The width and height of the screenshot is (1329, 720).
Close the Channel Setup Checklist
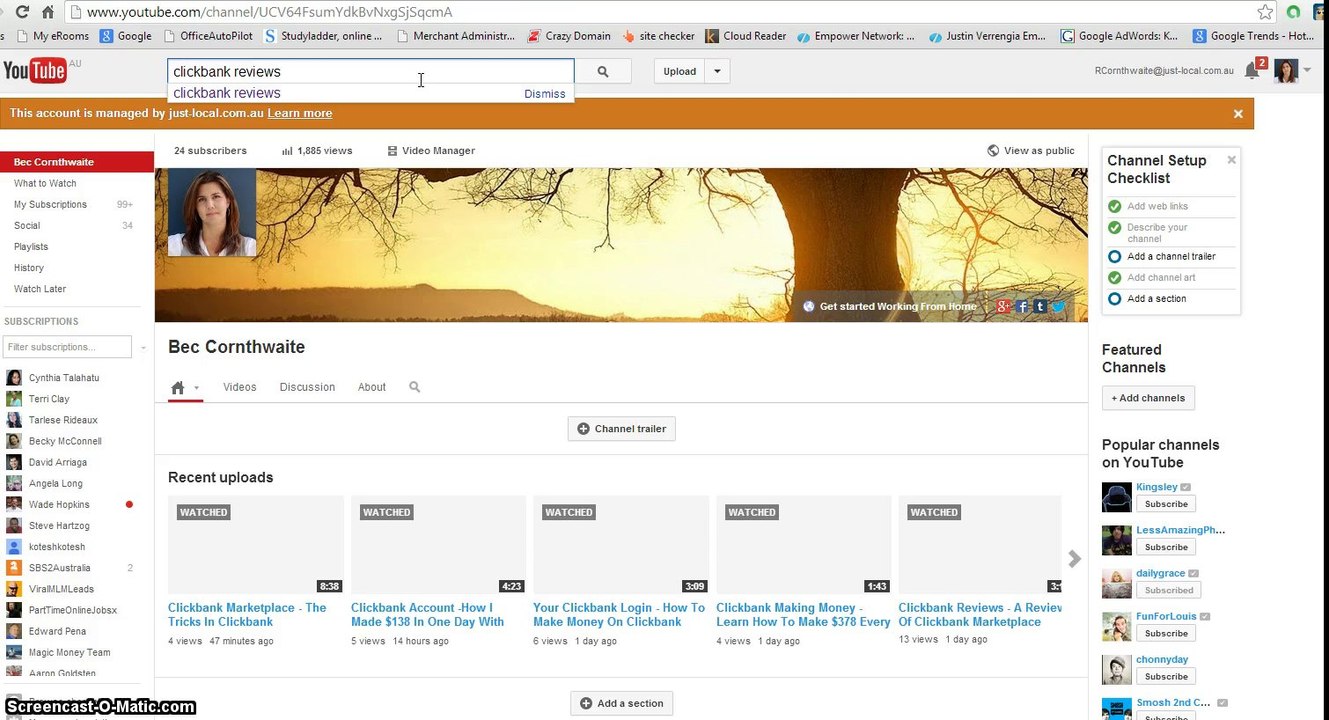coord(1232,160)
